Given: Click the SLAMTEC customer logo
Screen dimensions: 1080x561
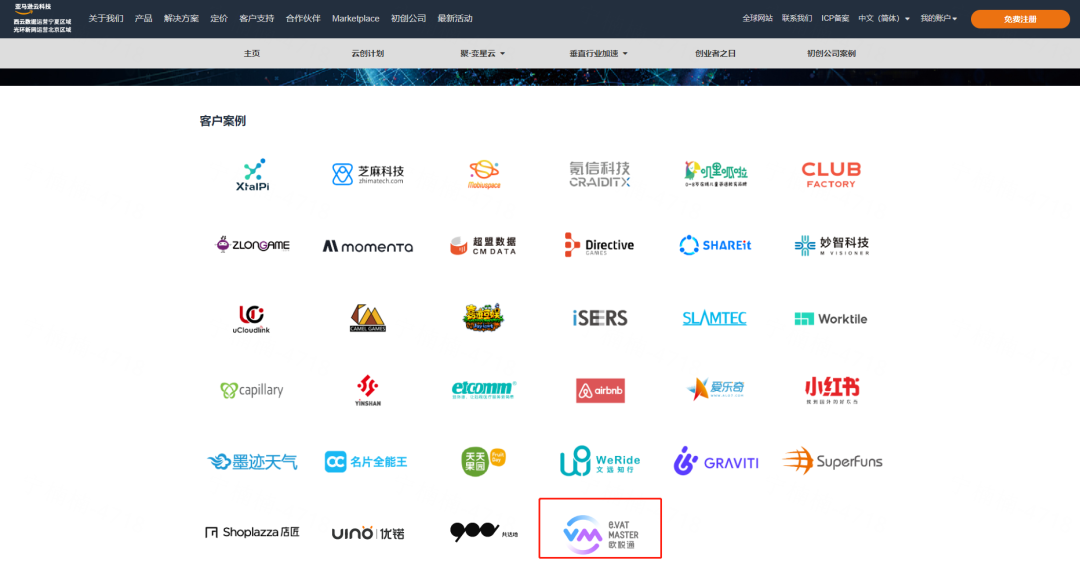Looking at the screenshot, I should pyautogui.click(x=714, y=318).
